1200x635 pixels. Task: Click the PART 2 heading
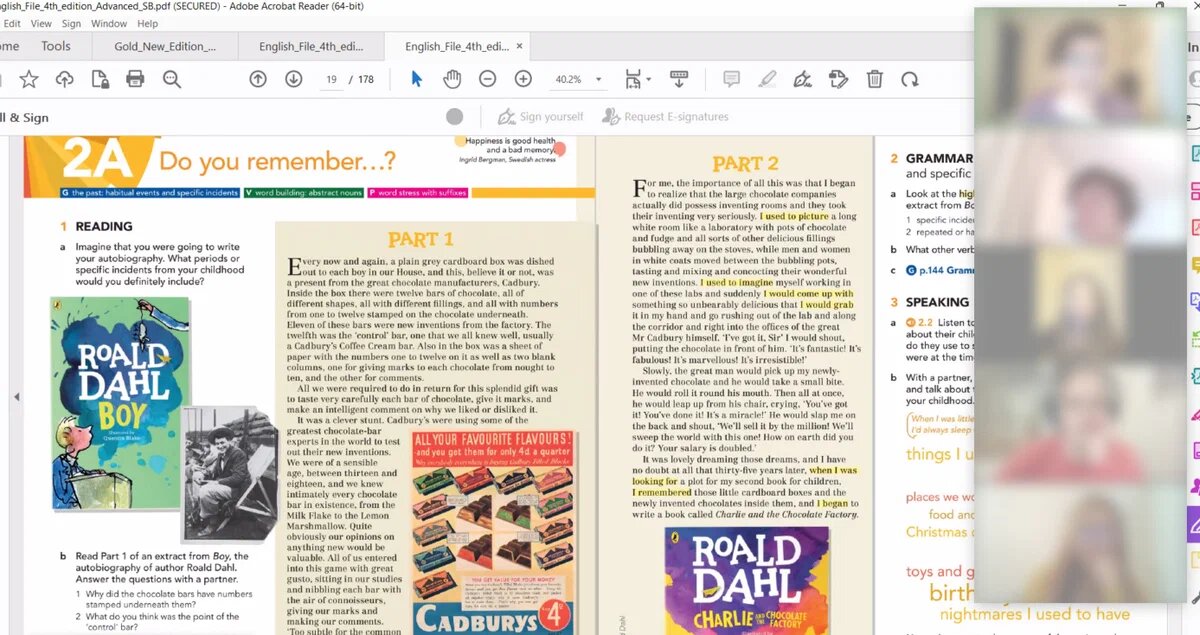(745, 163)
